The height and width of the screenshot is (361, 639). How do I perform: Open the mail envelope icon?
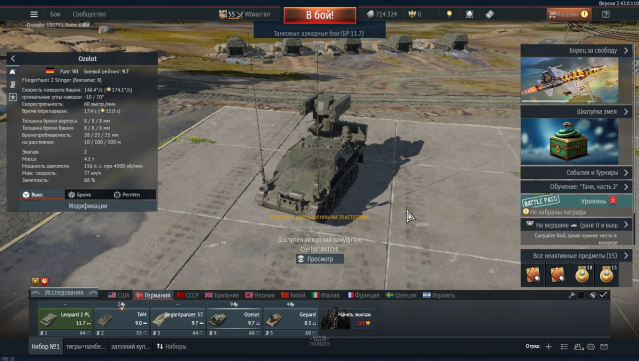point(604,347)
